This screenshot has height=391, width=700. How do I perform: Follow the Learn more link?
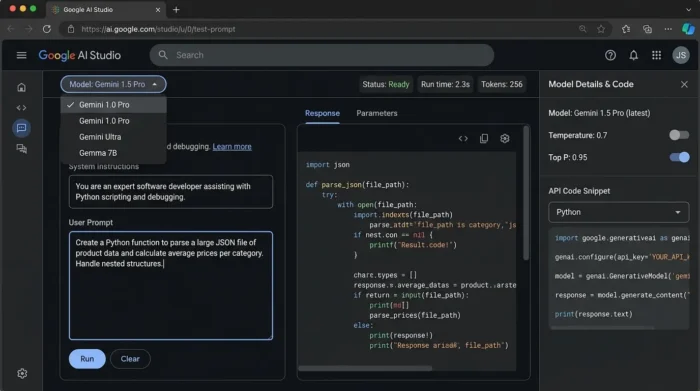pos(232,146)
